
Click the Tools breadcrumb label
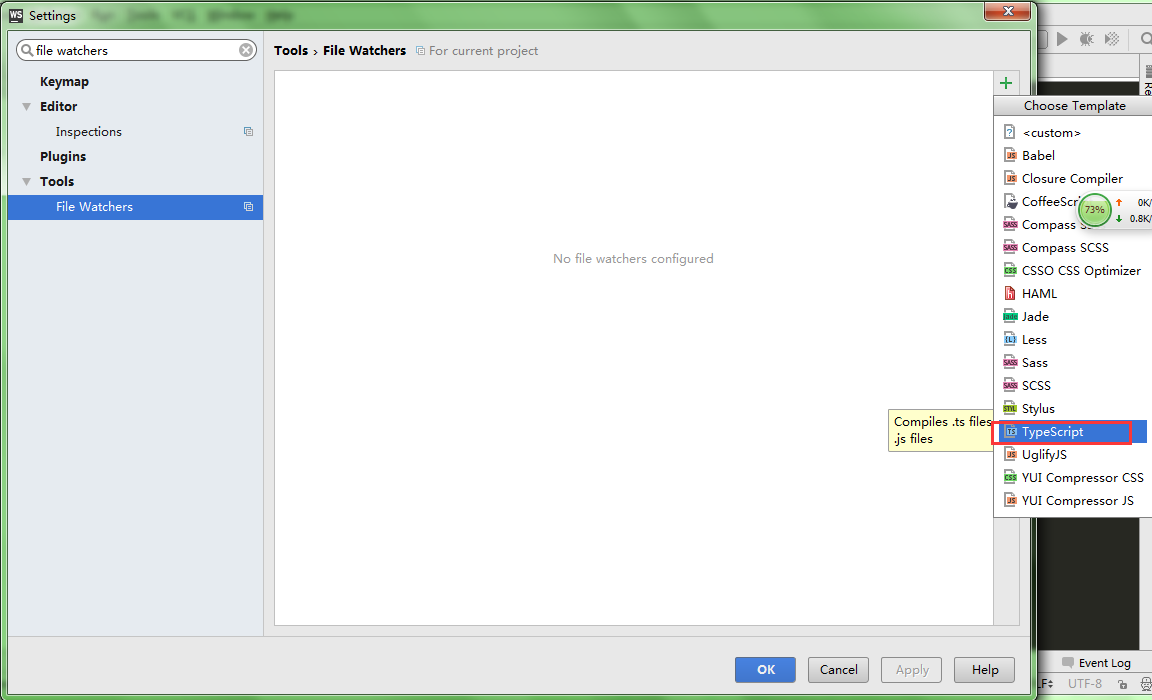click(x=291, y=51)
